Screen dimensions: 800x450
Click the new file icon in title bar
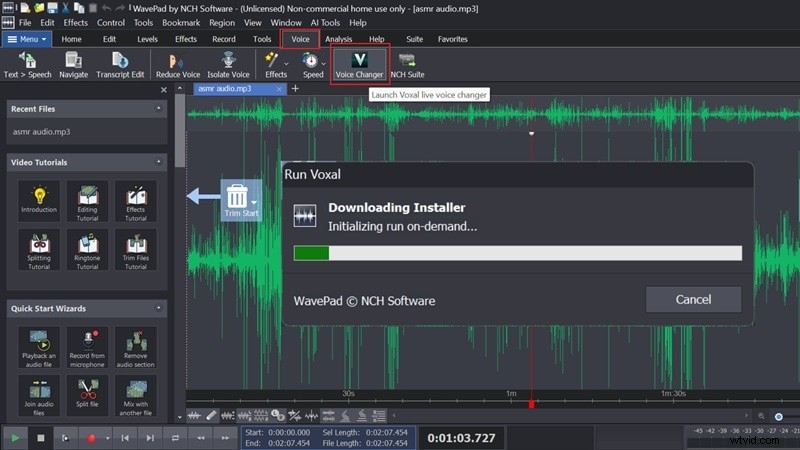pyautogui.click(x=25, y=8)
